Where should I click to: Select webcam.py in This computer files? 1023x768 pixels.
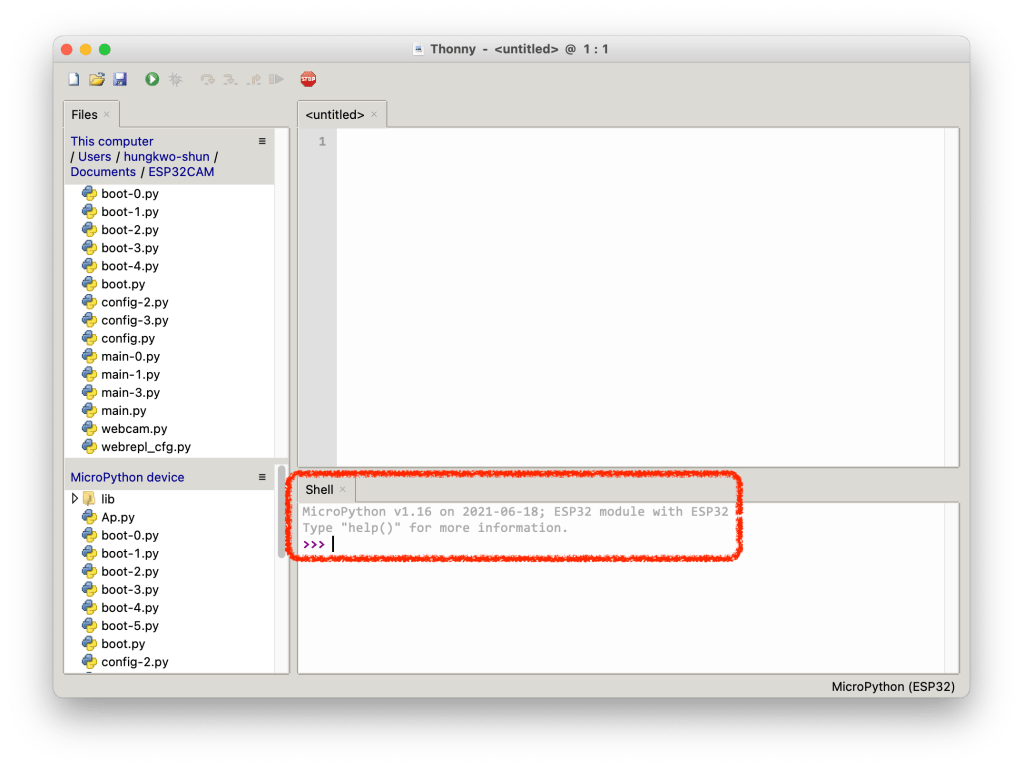click(x=133, y=428)
